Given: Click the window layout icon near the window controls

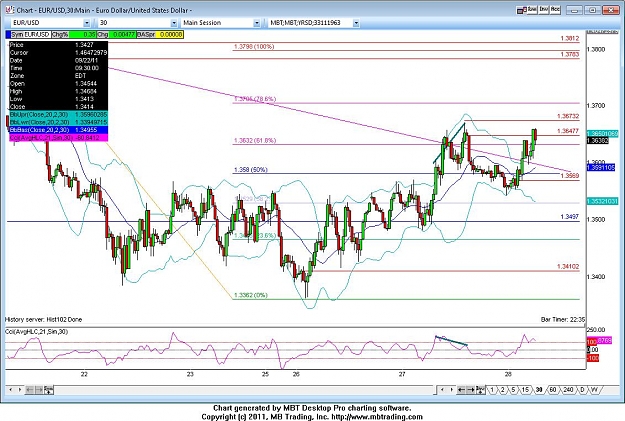Looking at the screenshot, I should pyautogui.click(x=522, y=10).
